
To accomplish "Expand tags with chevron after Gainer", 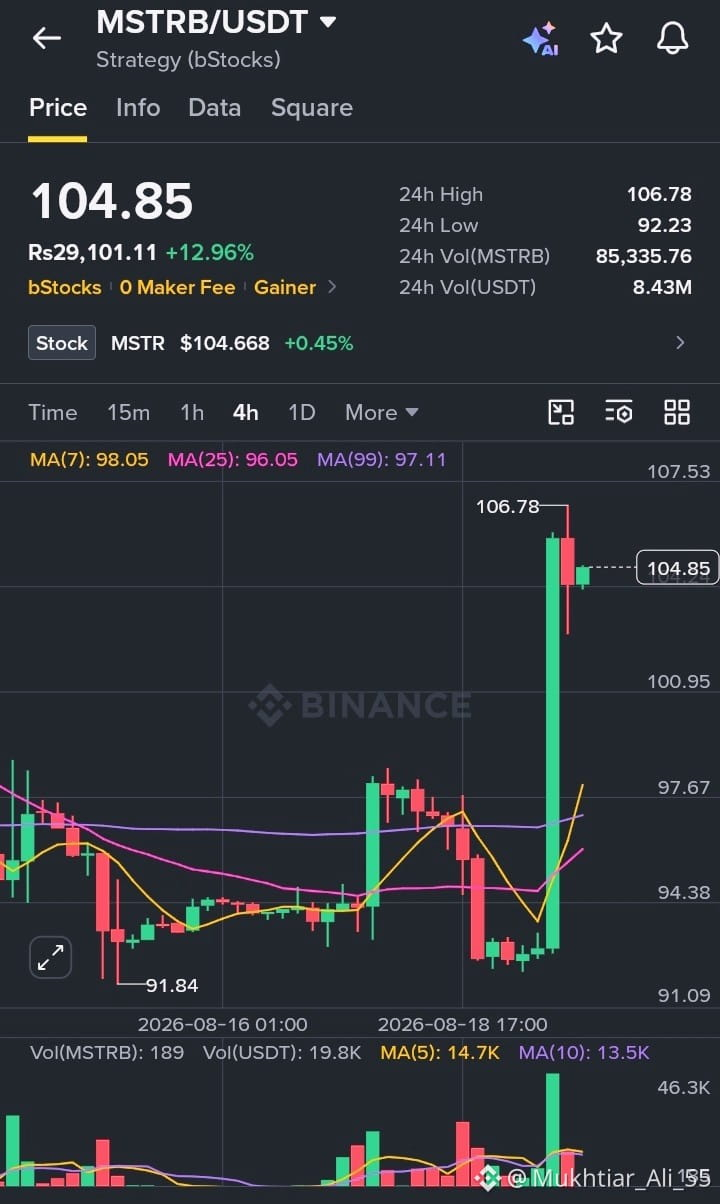I will pyautogui.click(x=333, y=287).
